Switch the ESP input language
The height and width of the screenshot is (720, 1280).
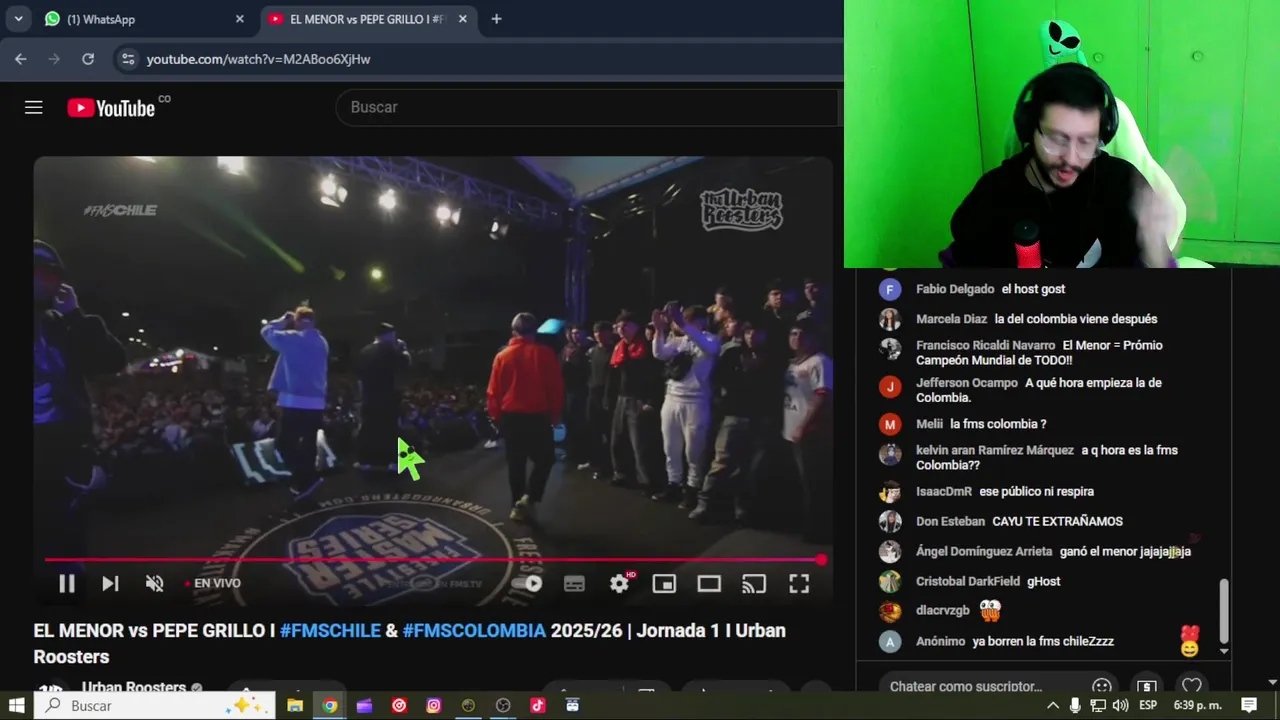click(x=1149, y=705)
